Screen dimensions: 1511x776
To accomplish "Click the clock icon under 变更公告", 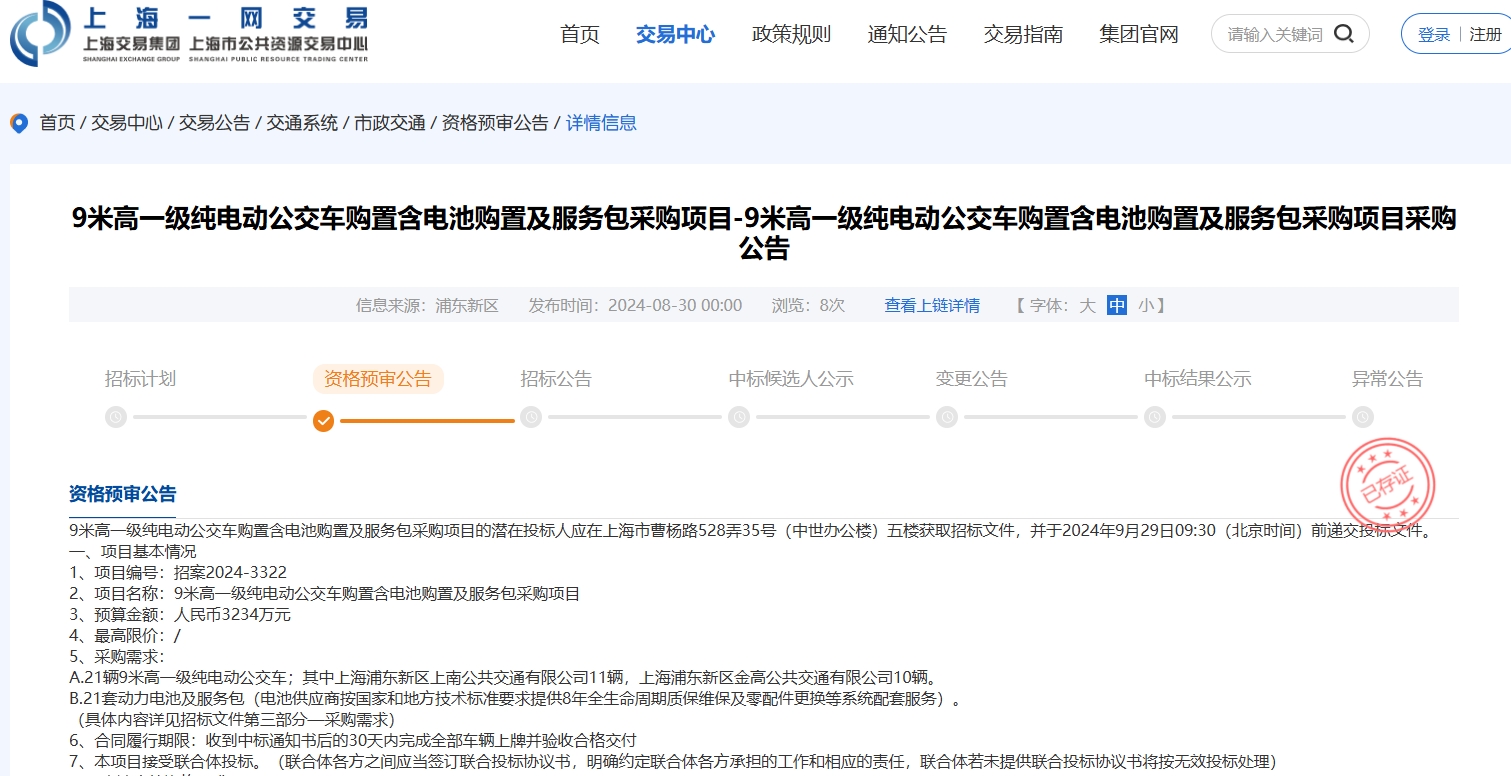I will pyautogui.click(x=947, y=417).
